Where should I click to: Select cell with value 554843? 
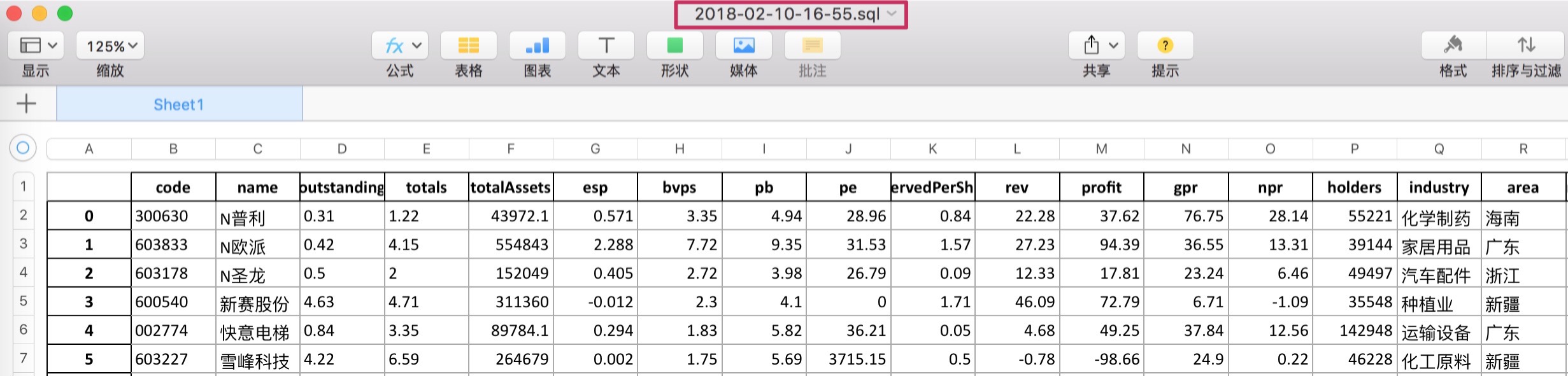pyautogui.click(x=511, y=244)
